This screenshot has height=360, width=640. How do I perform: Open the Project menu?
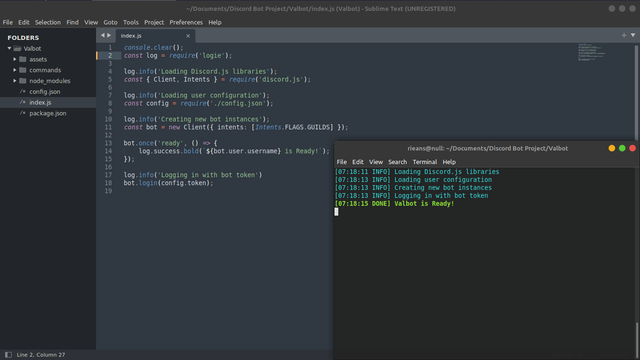[154, 22]
